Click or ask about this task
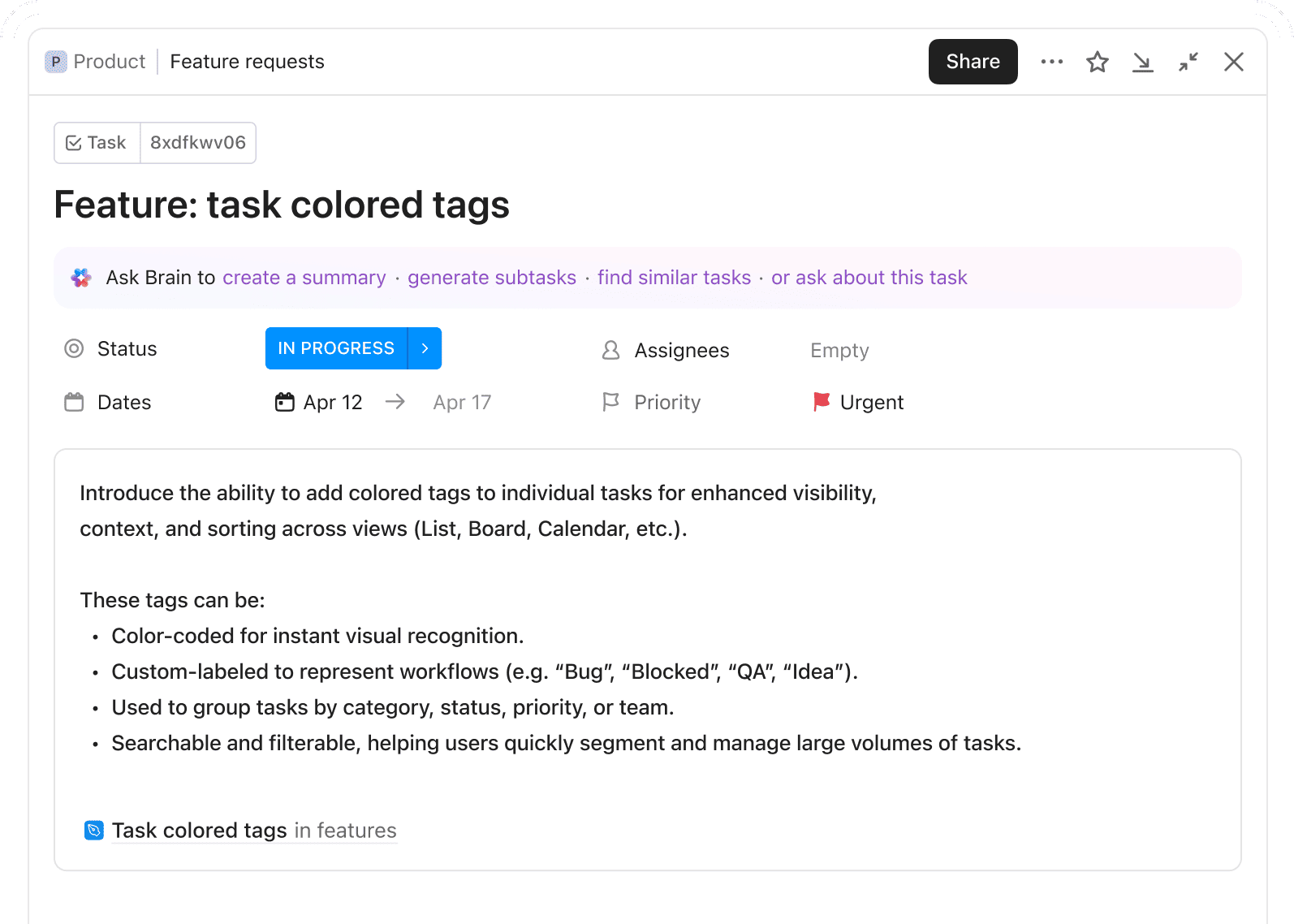 click(869, 278)
